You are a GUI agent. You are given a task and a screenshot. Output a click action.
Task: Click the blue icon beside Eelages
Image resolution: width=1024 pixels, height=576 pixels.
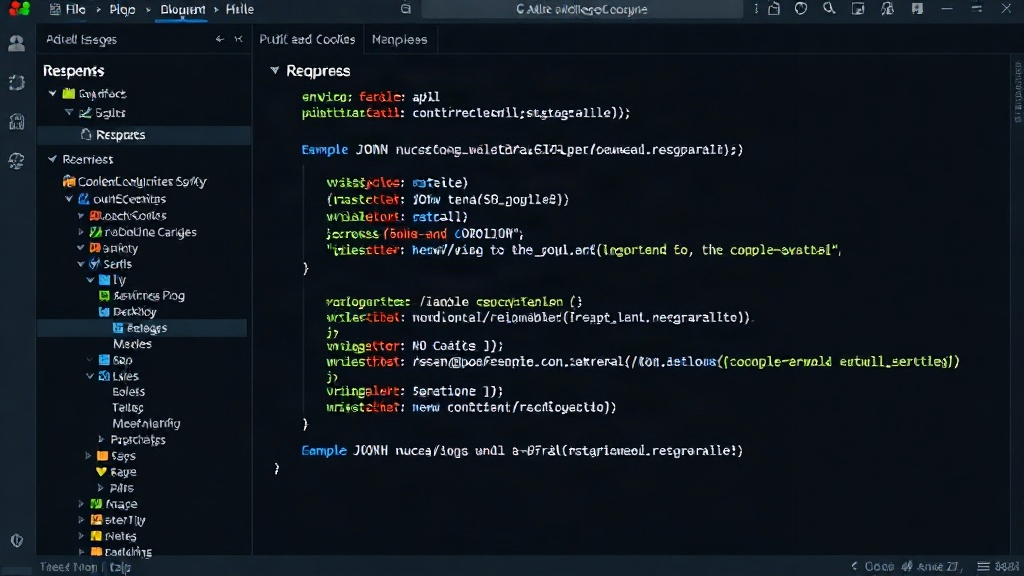pyautogui.click(x=118, y=328)
